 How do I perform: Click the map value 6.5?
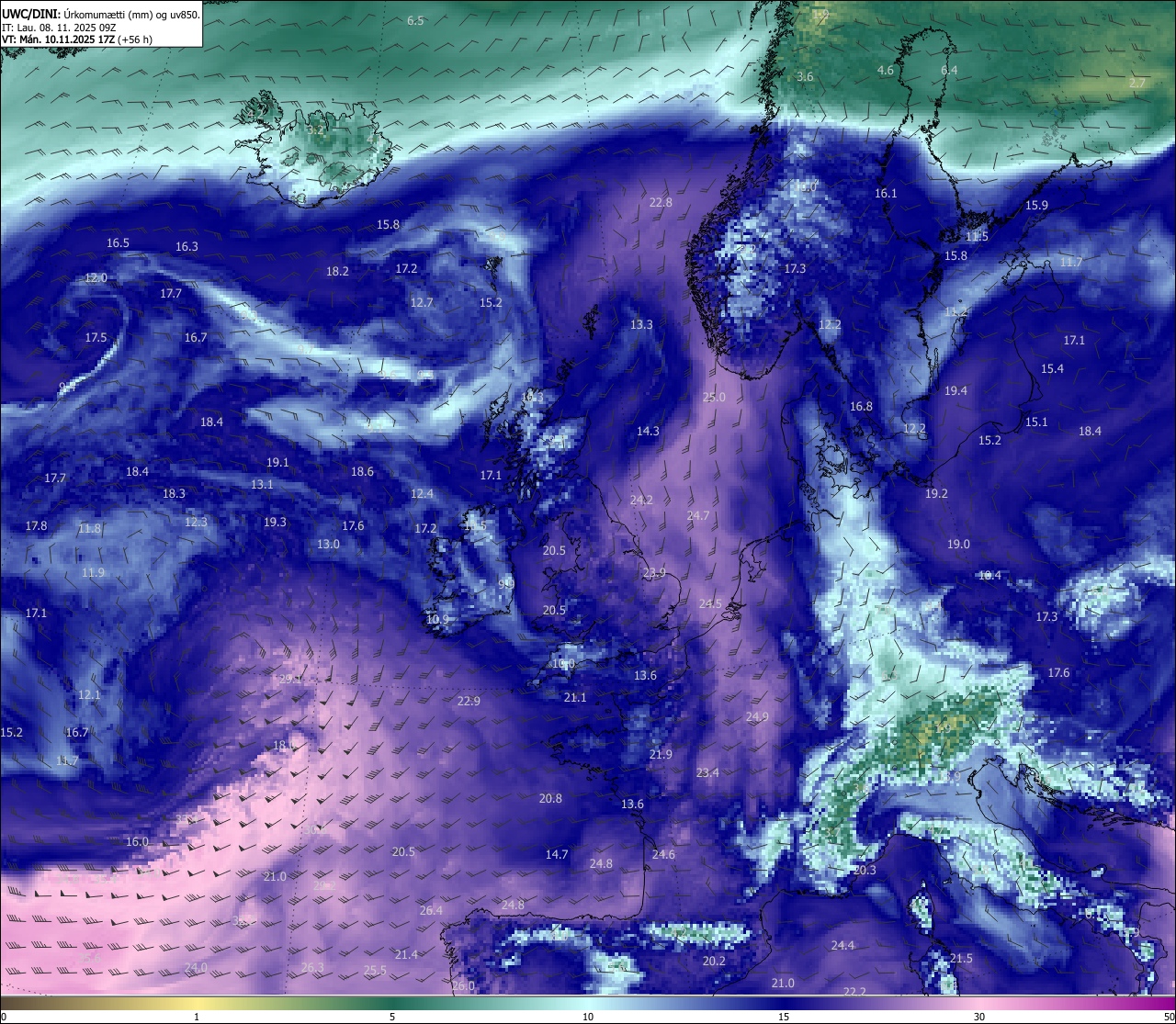click(x=415, y=20)
